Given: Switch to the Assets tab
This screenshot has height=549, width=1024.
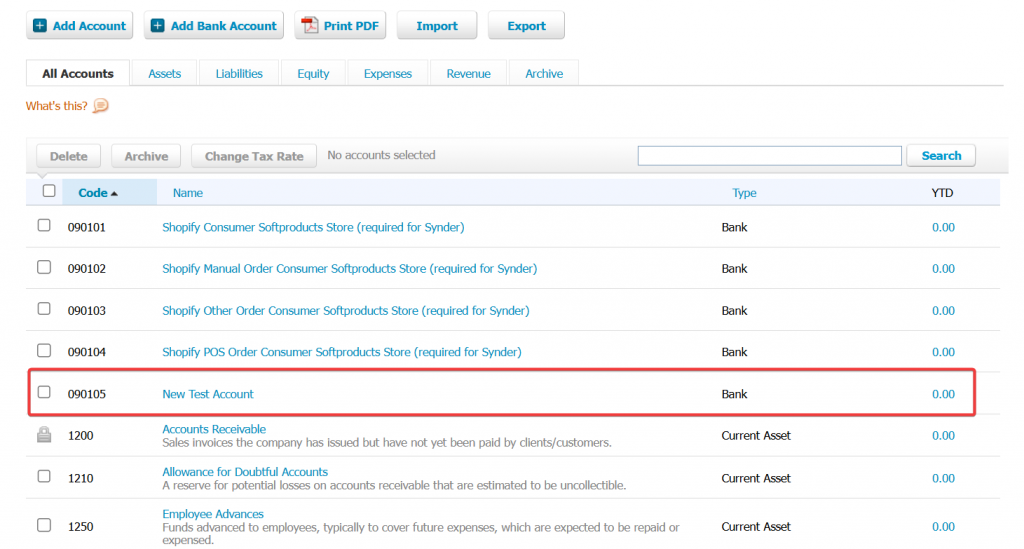Looking at the screenshot, I should coord(165,74).
